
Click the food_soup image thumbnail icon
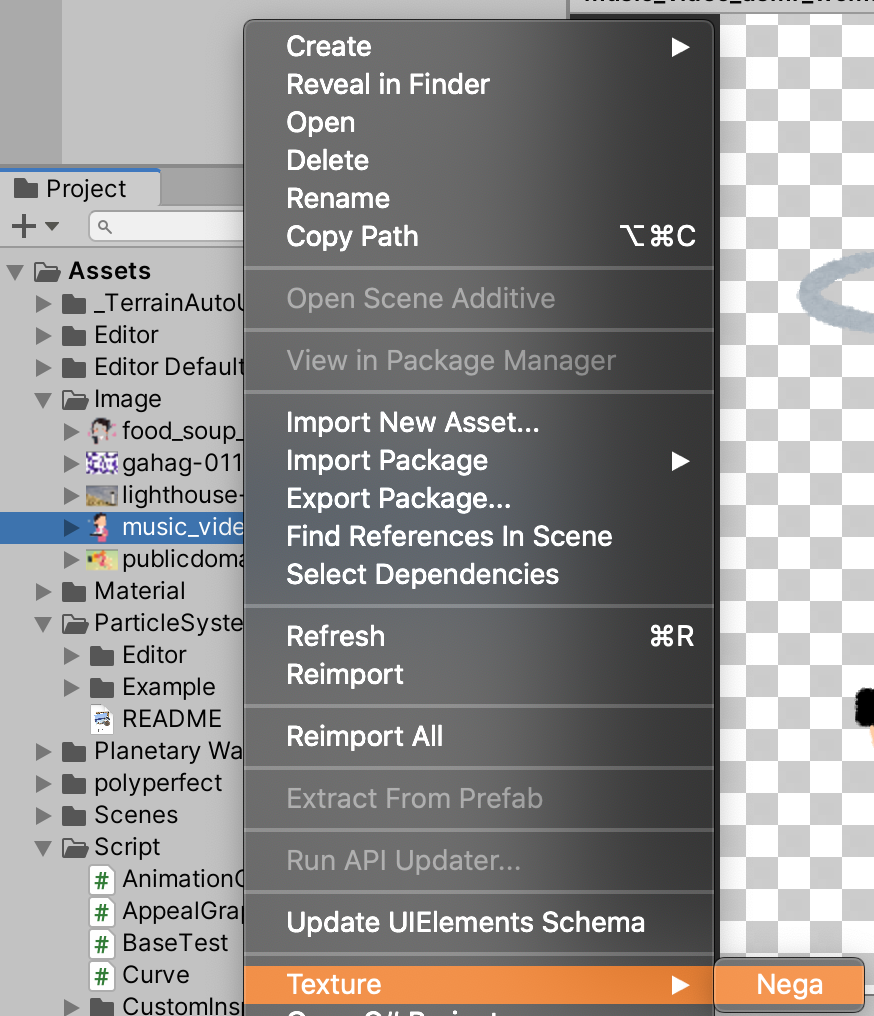click(x=102, y=431)
